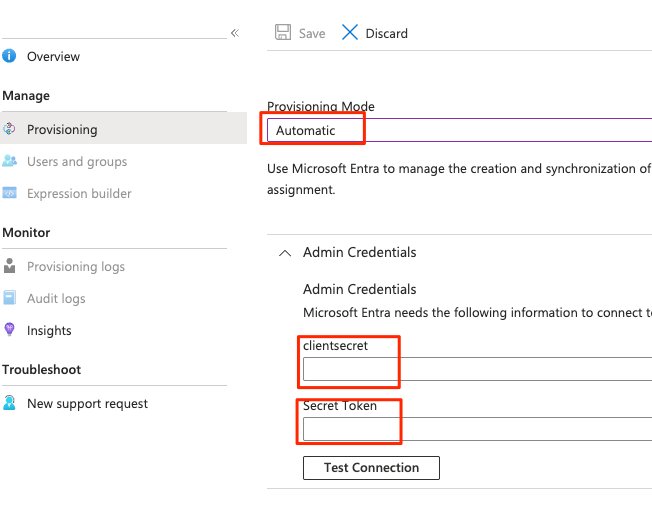This screenshot has width=652, height=511.
Task: Click the Provisioning logs icon
Action: [x=9, y=266]
